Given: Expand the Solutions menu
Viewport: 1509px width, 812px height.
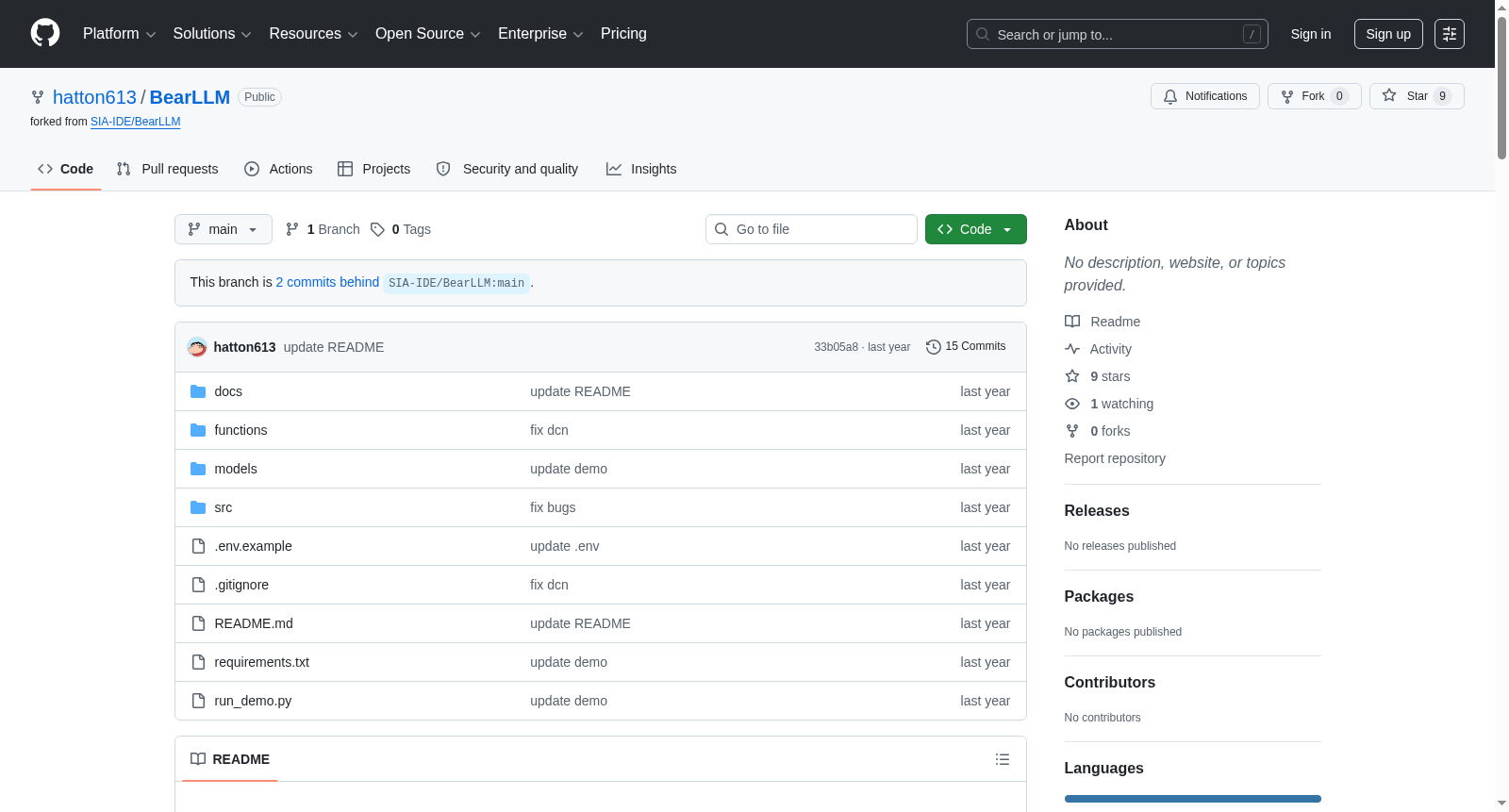Looking at the screenshot, I should pos(212,34).
